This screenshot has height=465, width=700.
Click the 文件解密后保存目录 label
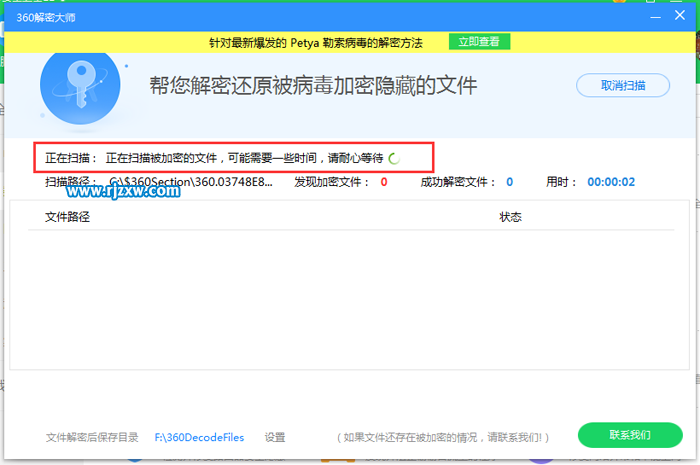coord(92,437)
